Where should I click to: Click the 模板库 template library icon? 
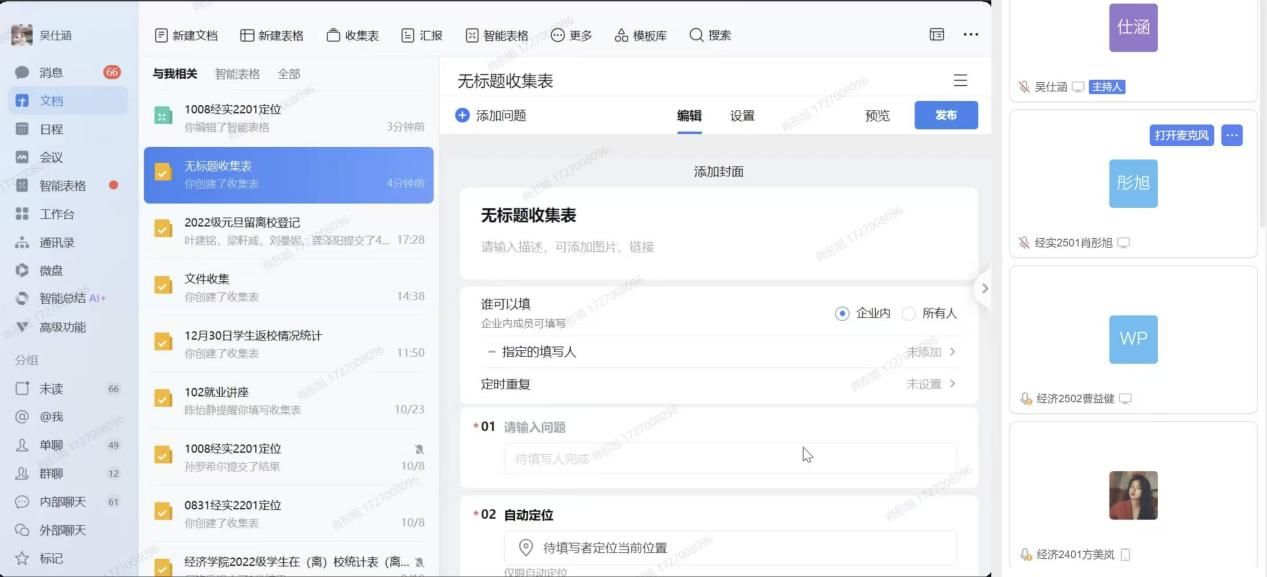pos(621,35)
